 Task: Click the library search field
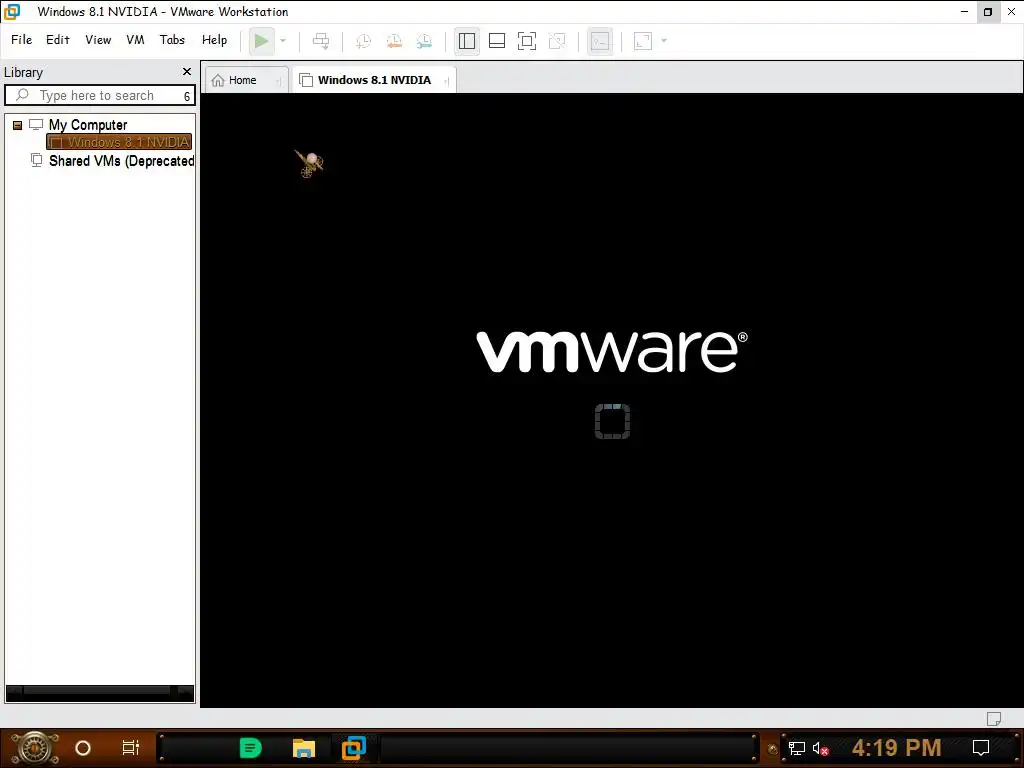[98, 95]
